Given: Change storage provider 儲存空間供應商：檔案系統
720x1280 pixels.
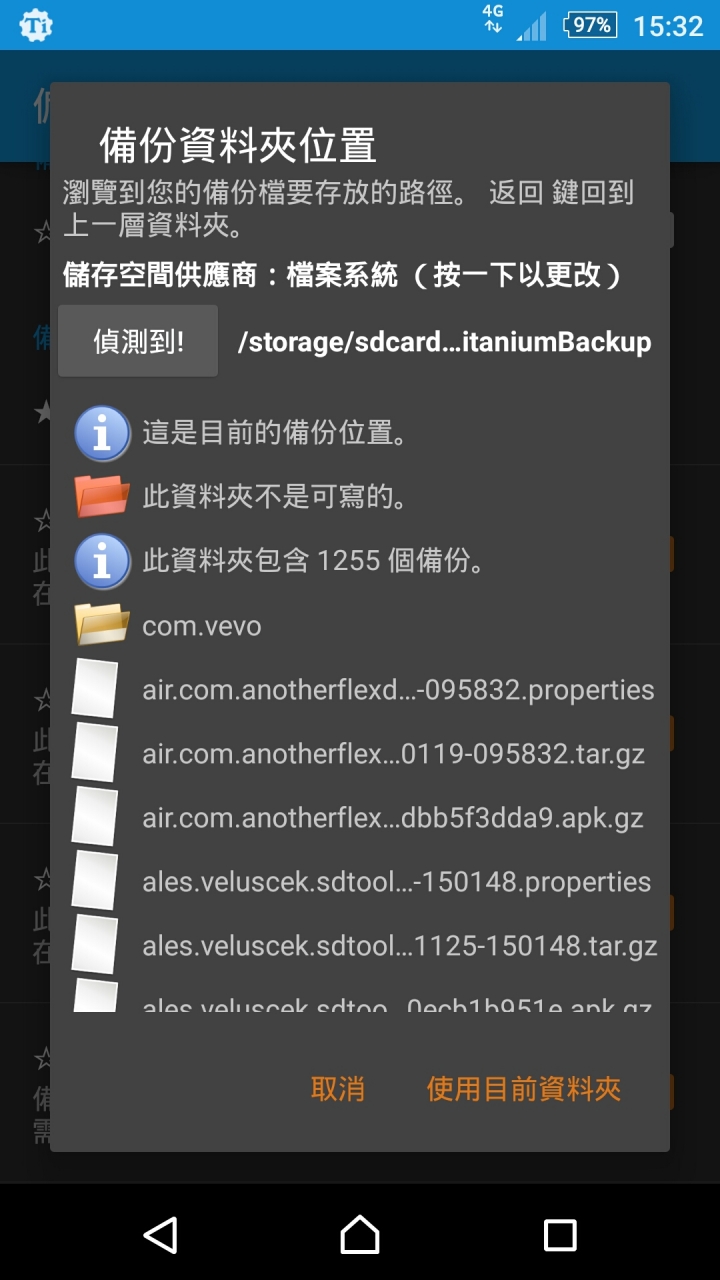Looking at the screenshot, I should tap(344, 275).
